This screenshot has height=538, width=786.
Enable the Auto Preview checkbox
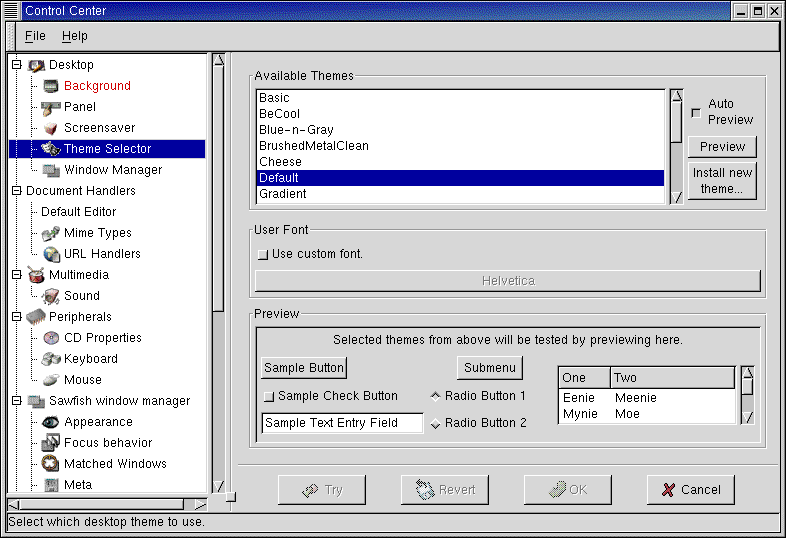[x=696, y=112]
